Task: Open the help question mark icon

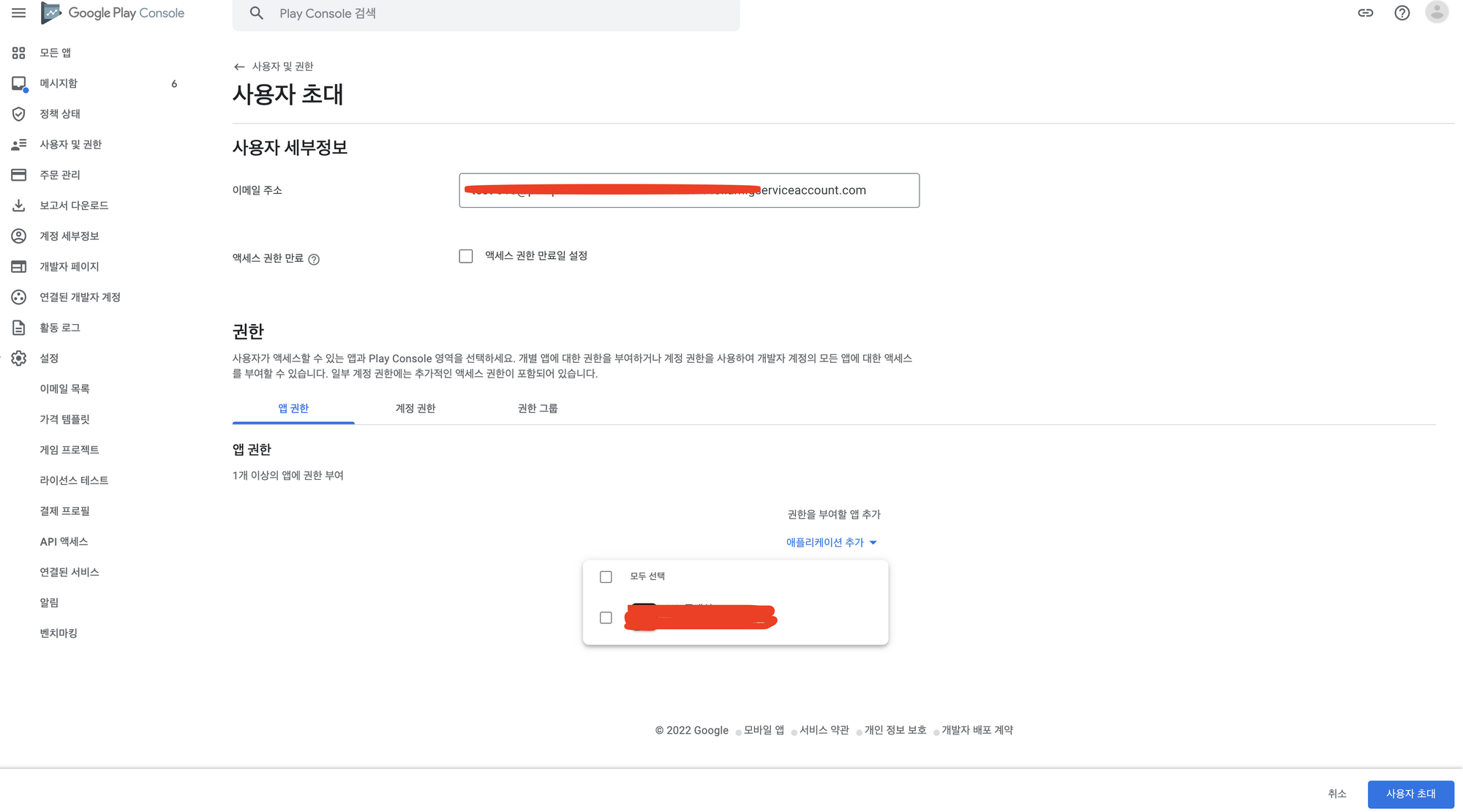Action: (x=1402, y=13)
